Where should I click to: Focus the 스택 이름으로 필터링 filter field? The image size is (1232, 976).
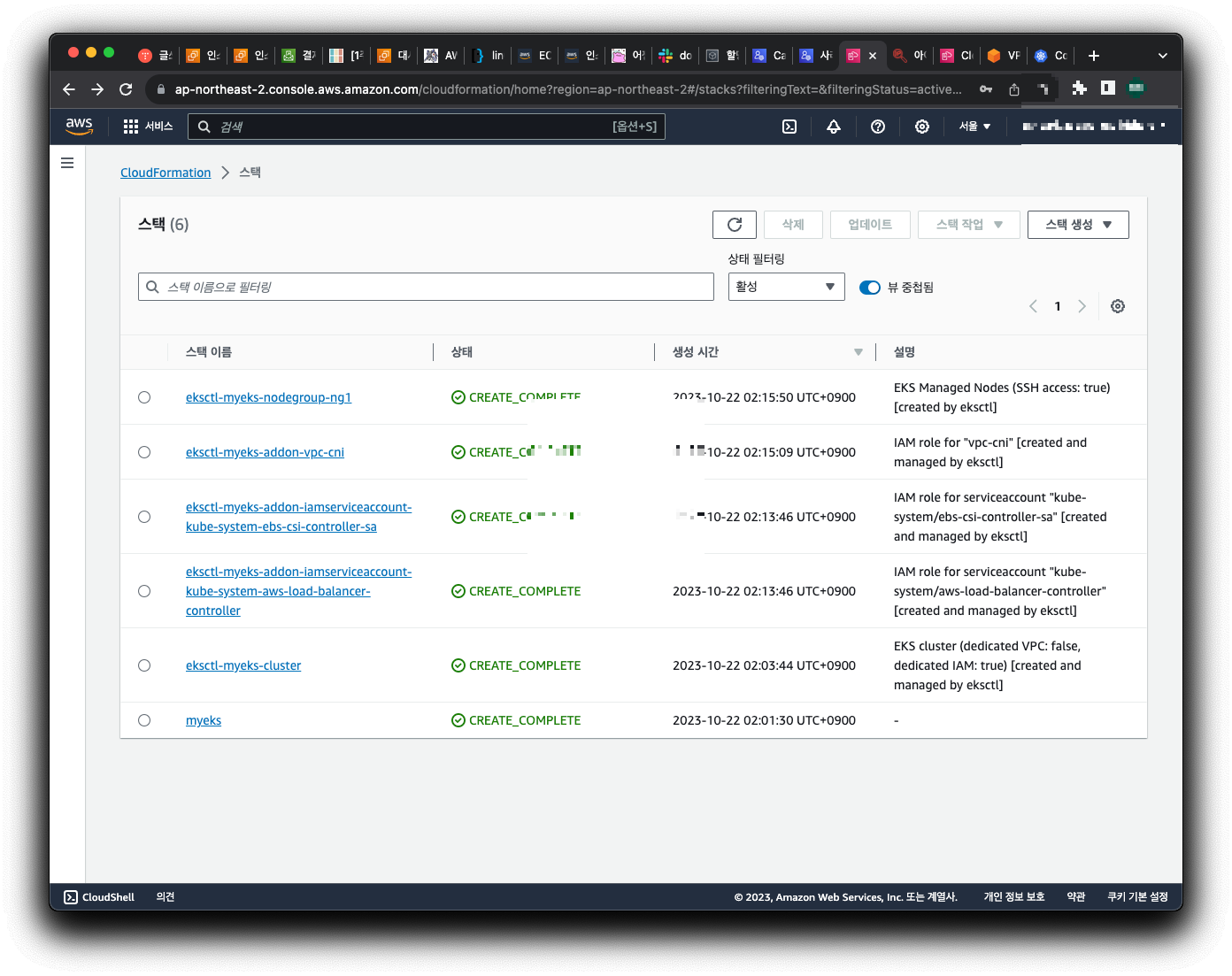(x=426, y=287)
